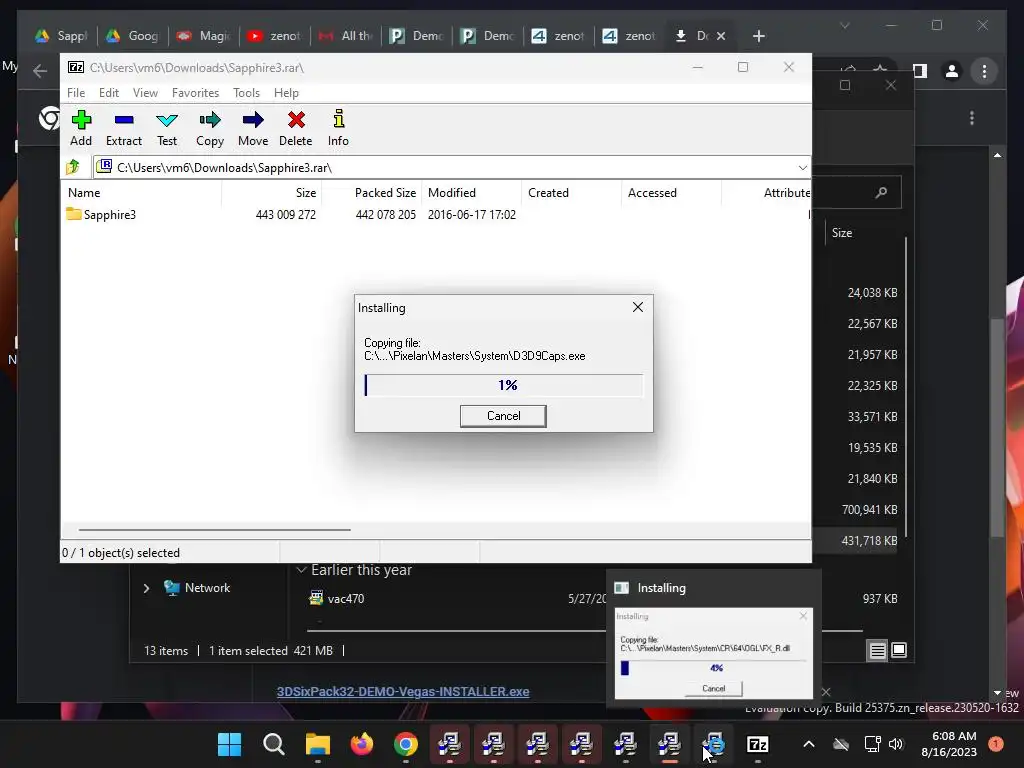Show hidden system tray icons
Screen dimensions: 1024x768
pyautogui.click(x=808, y=744)
